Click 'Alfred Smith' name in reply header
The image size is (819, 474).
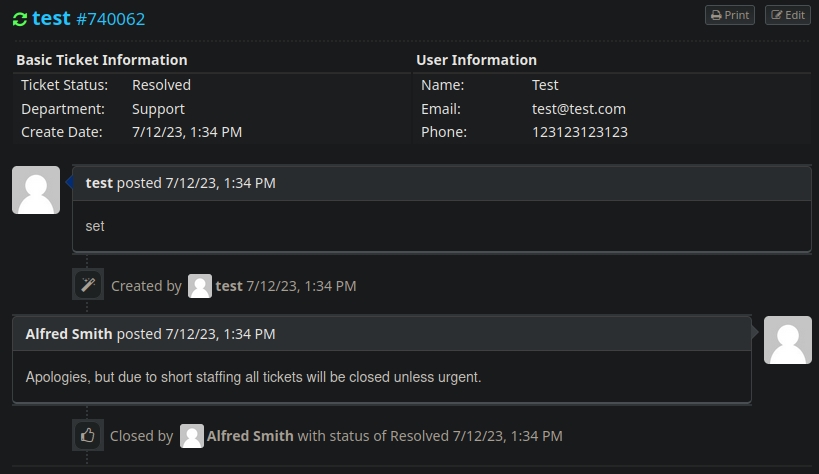coord(69,334)
